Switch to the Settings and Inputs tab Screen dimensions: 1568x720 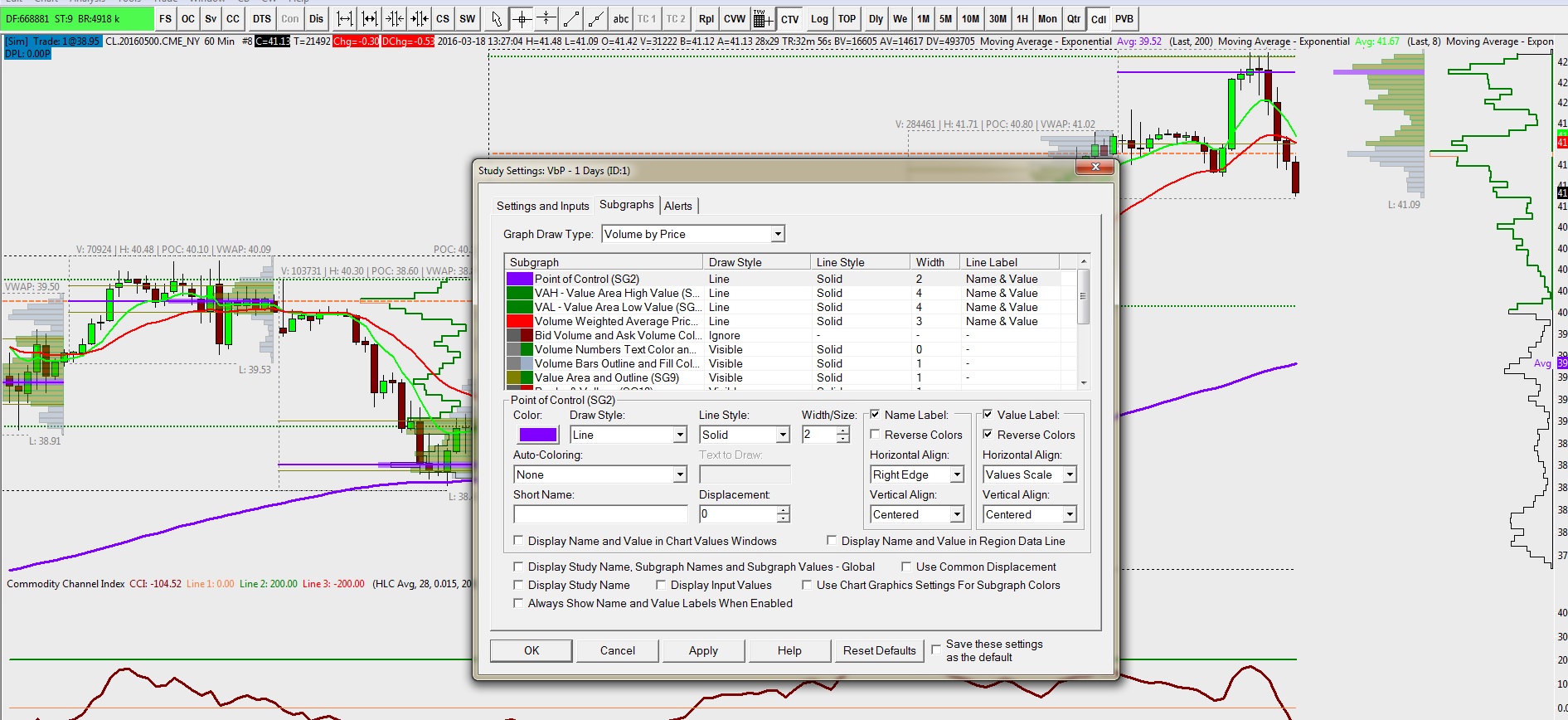click(542, 206)
